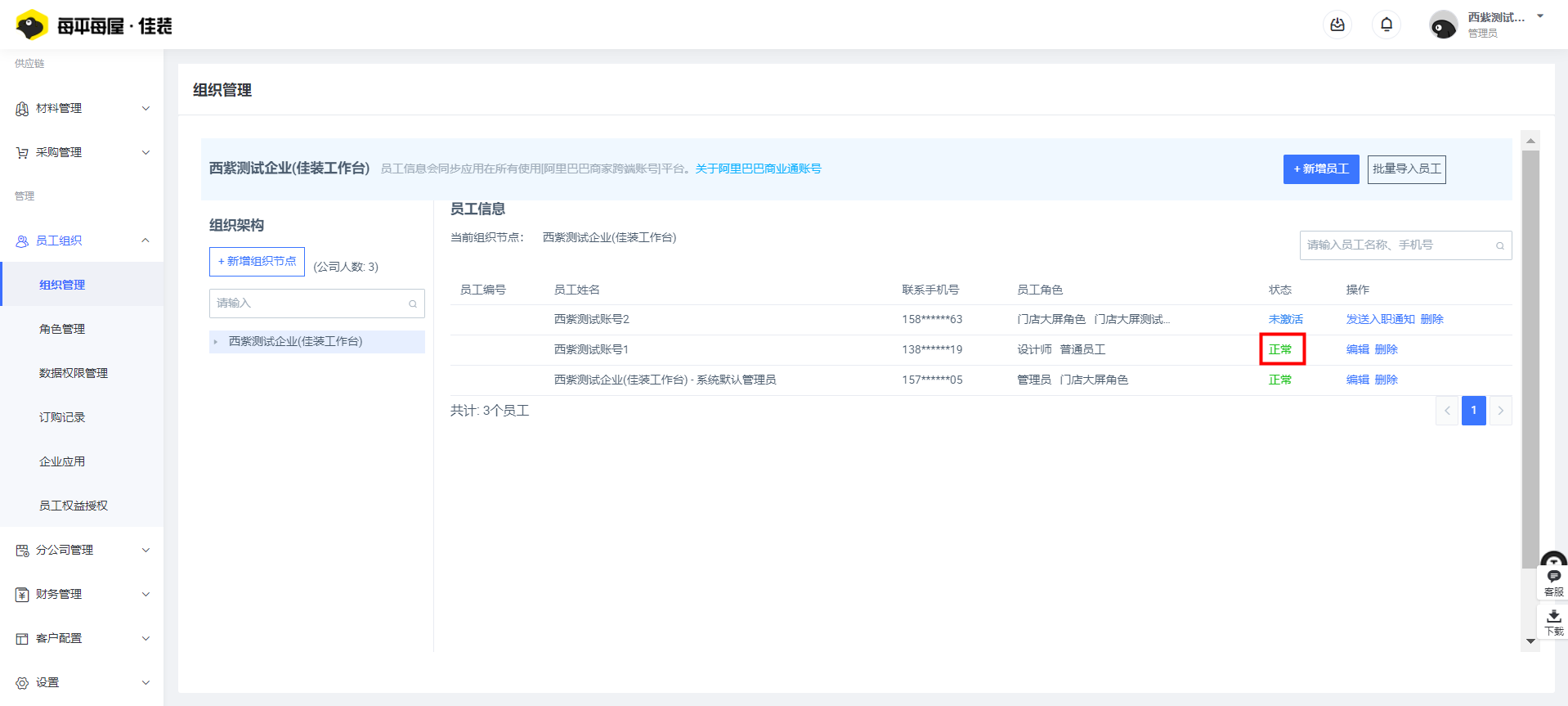Go to next page arrow
The height and width of the screenshot is (706, 1568).
point(1501,411)
